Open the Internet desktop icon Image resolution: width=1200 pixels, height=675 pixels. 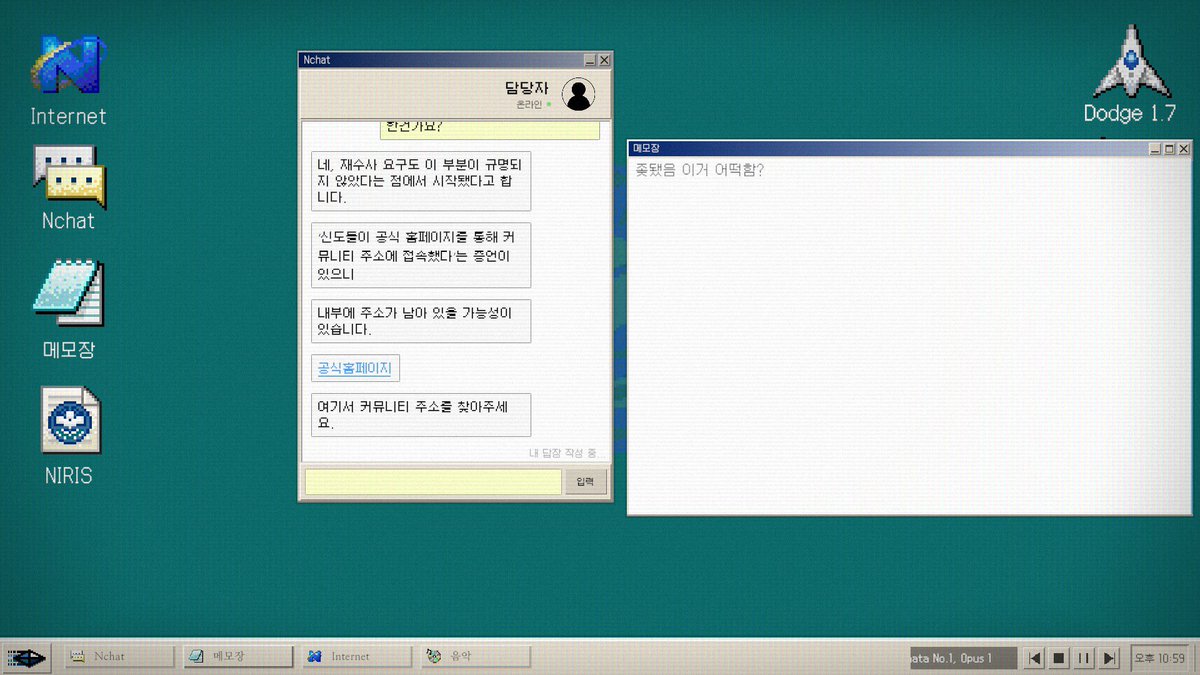coord(68,80)
